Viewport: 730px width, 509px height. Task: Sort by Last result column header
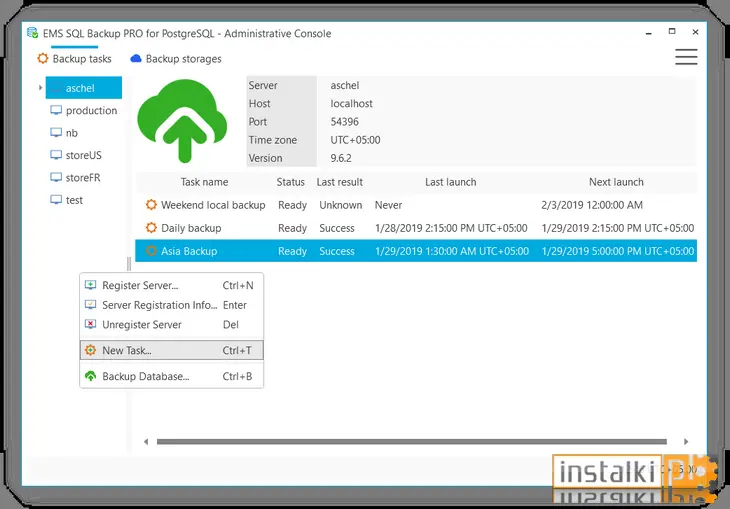(x=339, y=182)
